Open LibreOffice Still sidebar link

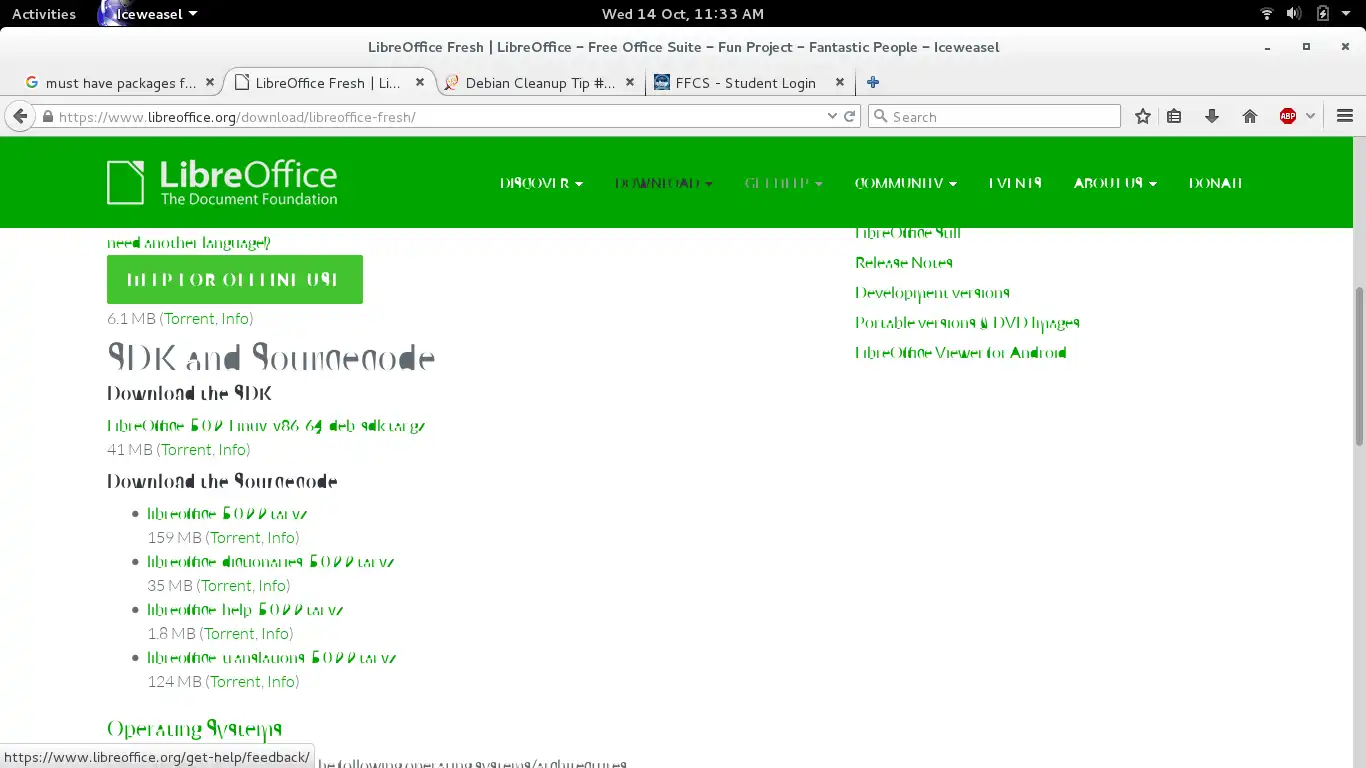(x=908, y=233)
